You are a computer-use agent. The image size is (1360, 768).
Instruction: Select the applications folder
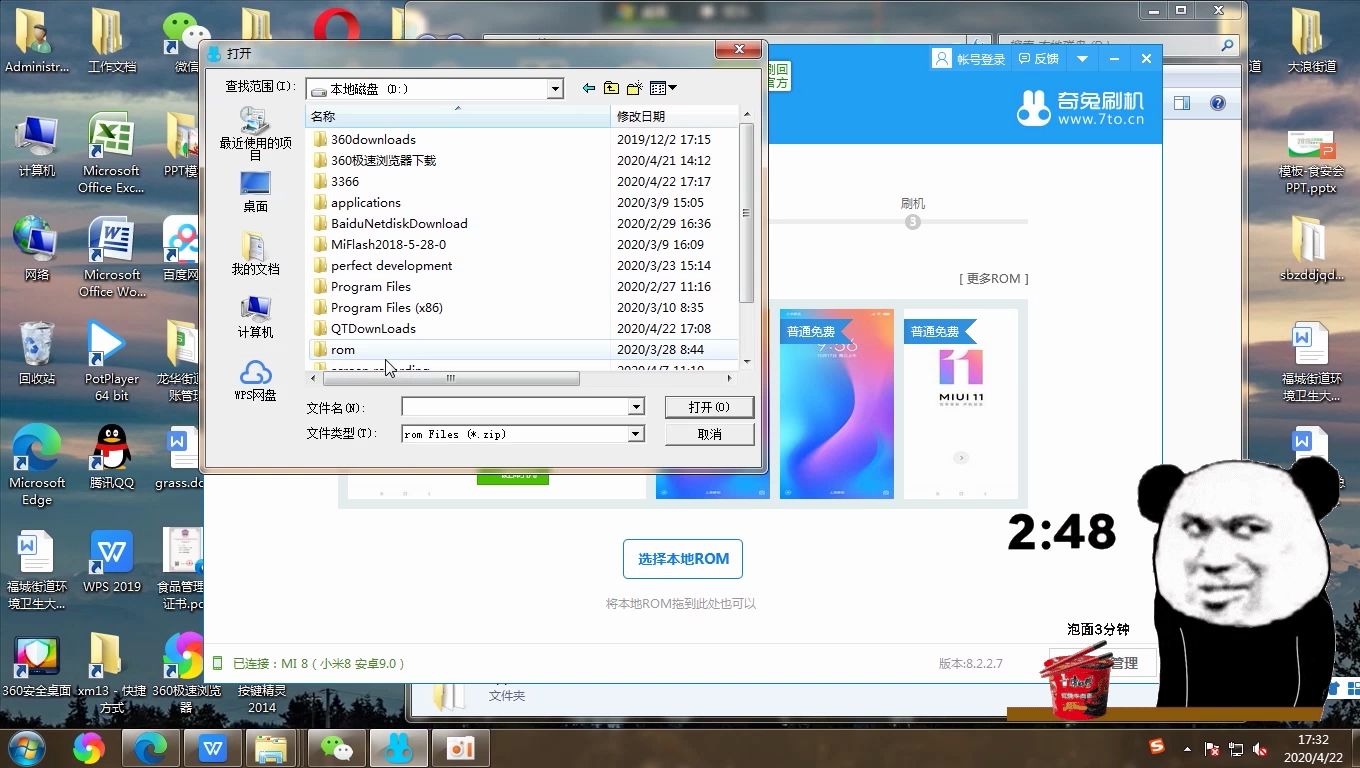tap(365, 202)
